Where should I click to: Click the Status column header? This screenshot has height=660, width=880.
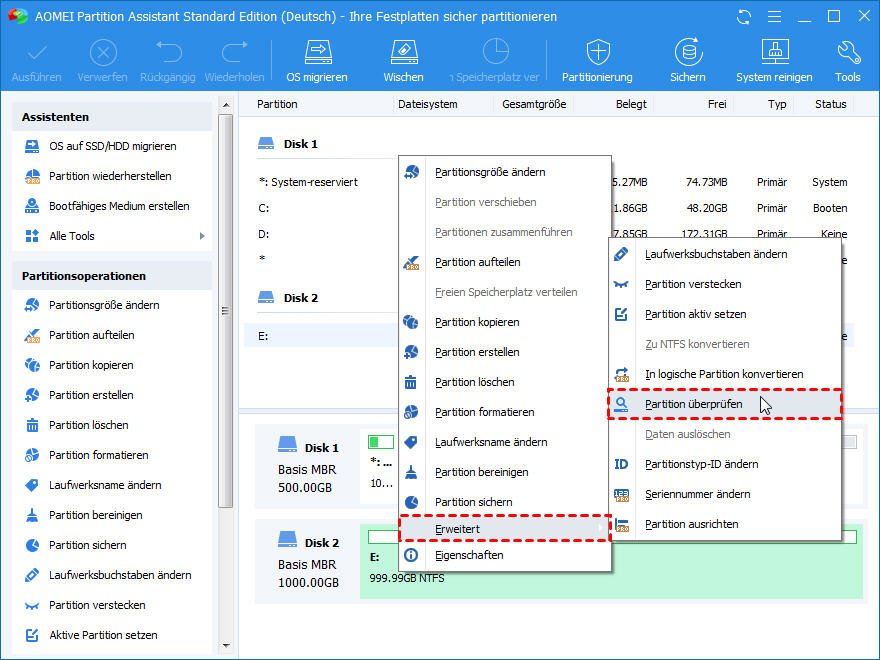coord(831,104)
